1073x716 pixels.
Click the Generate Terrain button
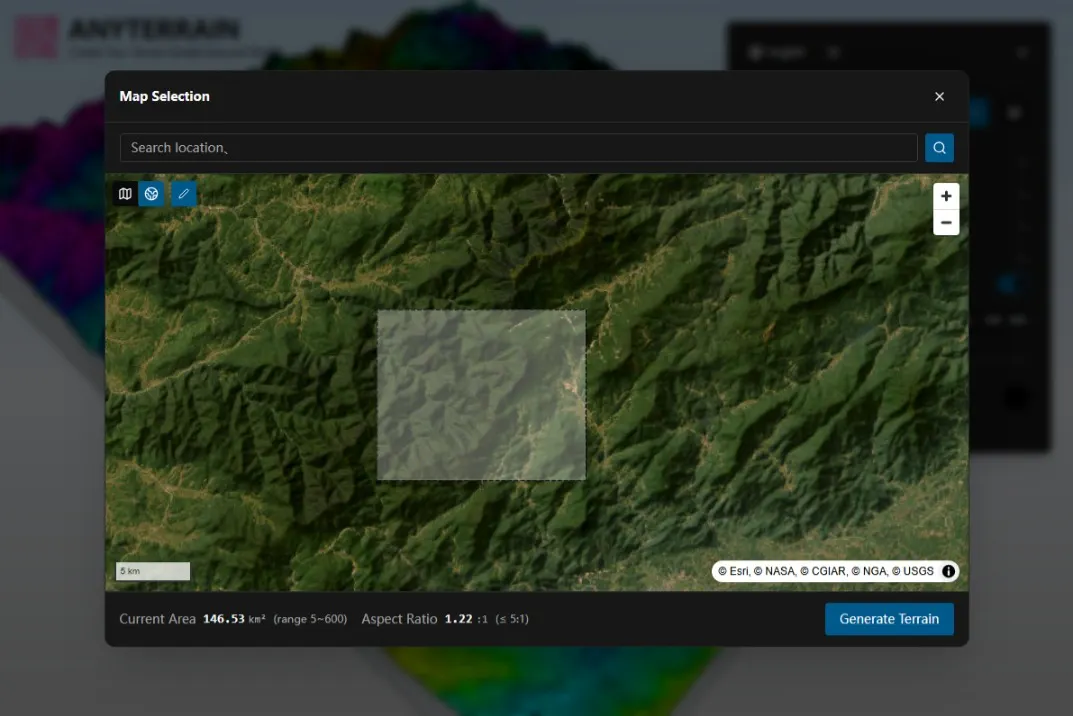(889, 619)
